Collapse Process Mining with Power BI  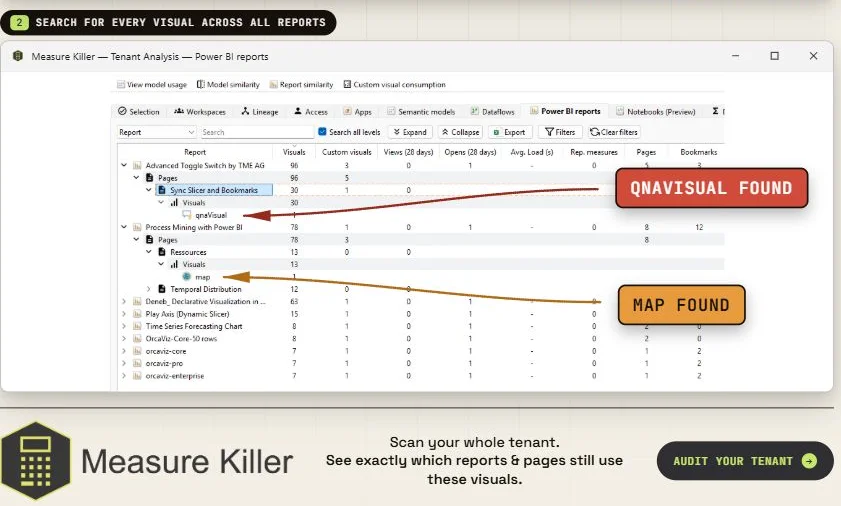click(124, 227)
